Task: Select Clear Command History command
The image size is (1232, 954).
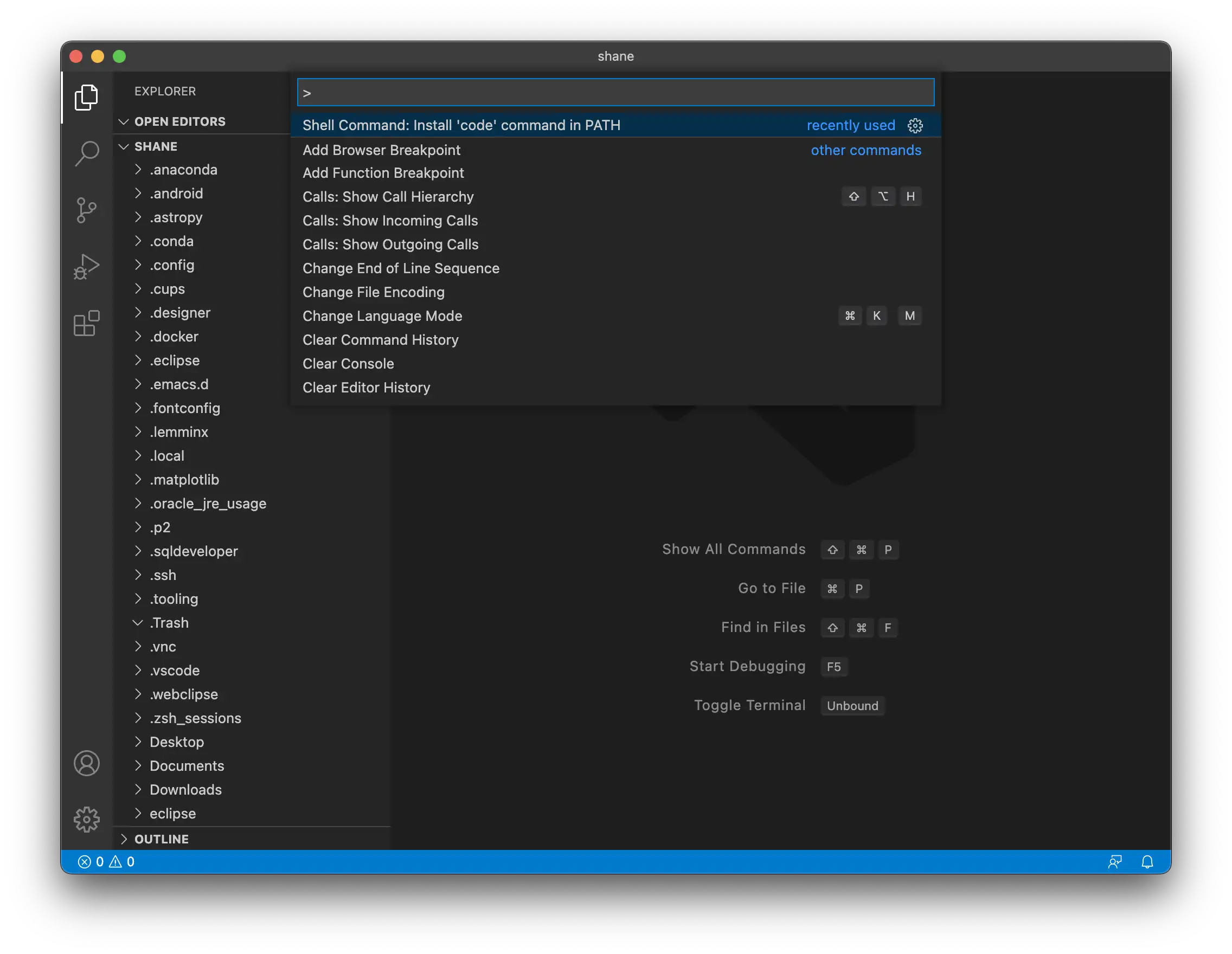Action: coord(615,340)
